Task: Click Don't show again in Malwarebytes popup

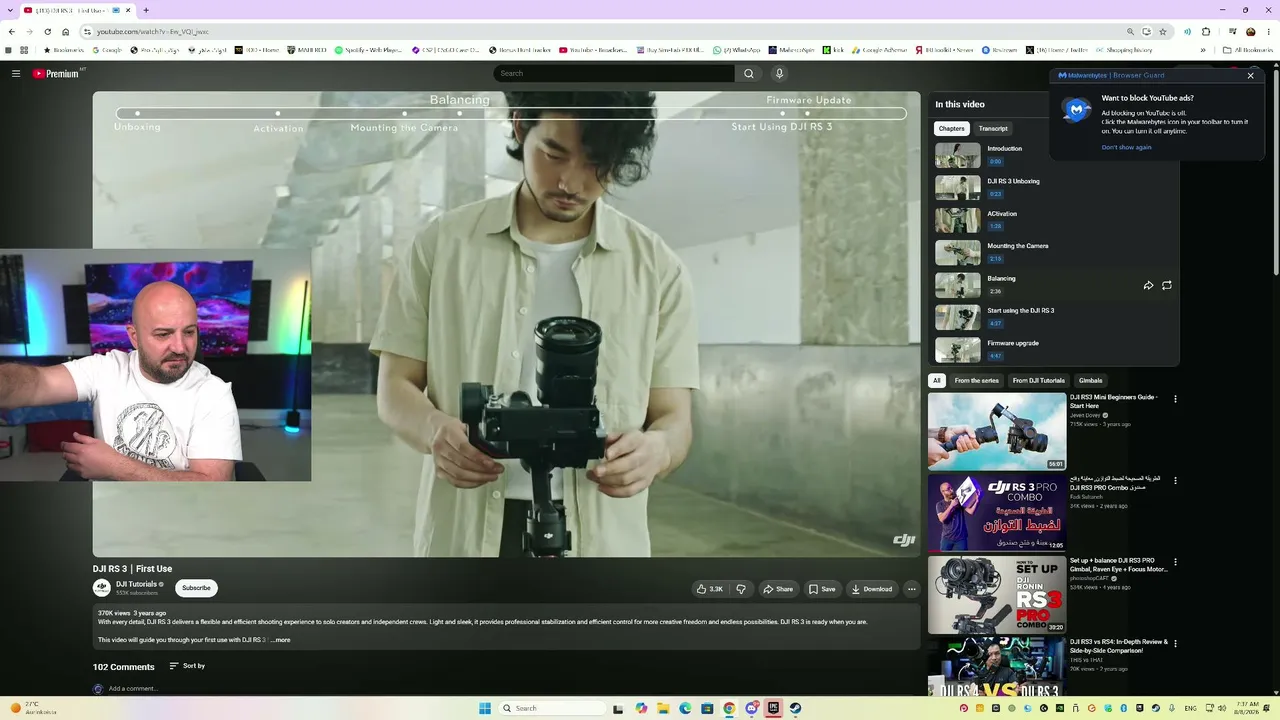Action: point(1126,147)
